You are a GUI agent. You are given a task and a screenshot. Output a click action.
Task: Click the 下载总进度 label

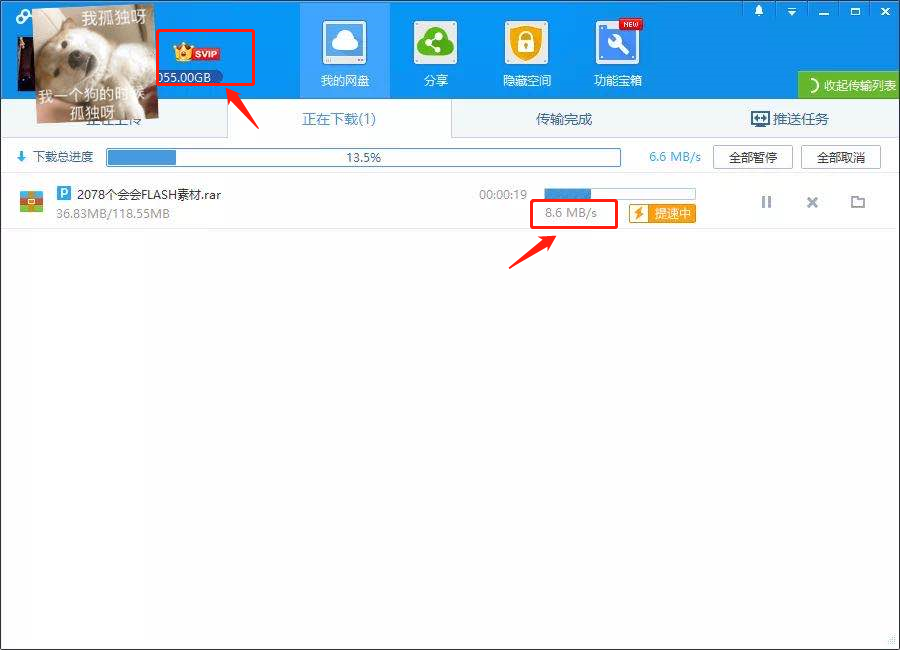[63, 157]
